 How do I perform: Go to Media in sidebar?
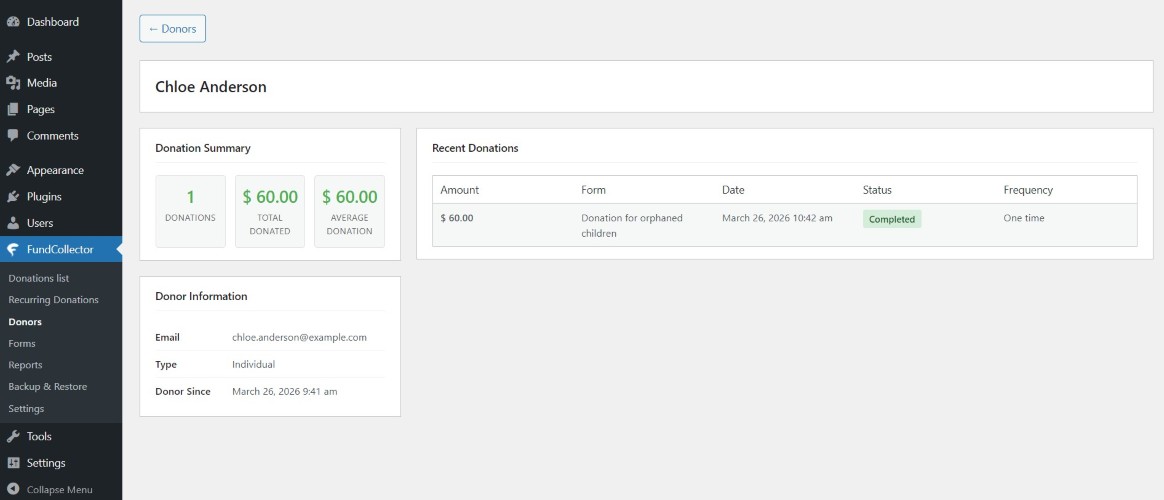(x=42, y=83)
